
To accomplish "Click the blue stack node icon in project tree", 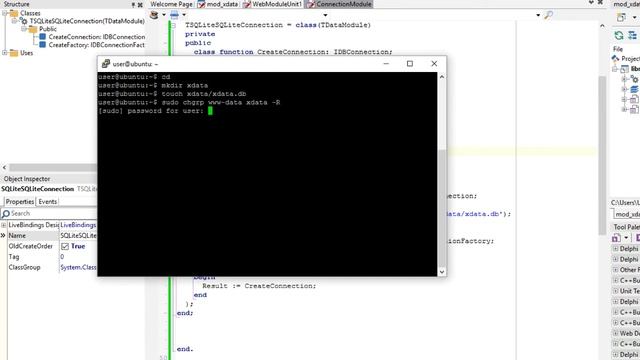I will click(x=634, y=89).
